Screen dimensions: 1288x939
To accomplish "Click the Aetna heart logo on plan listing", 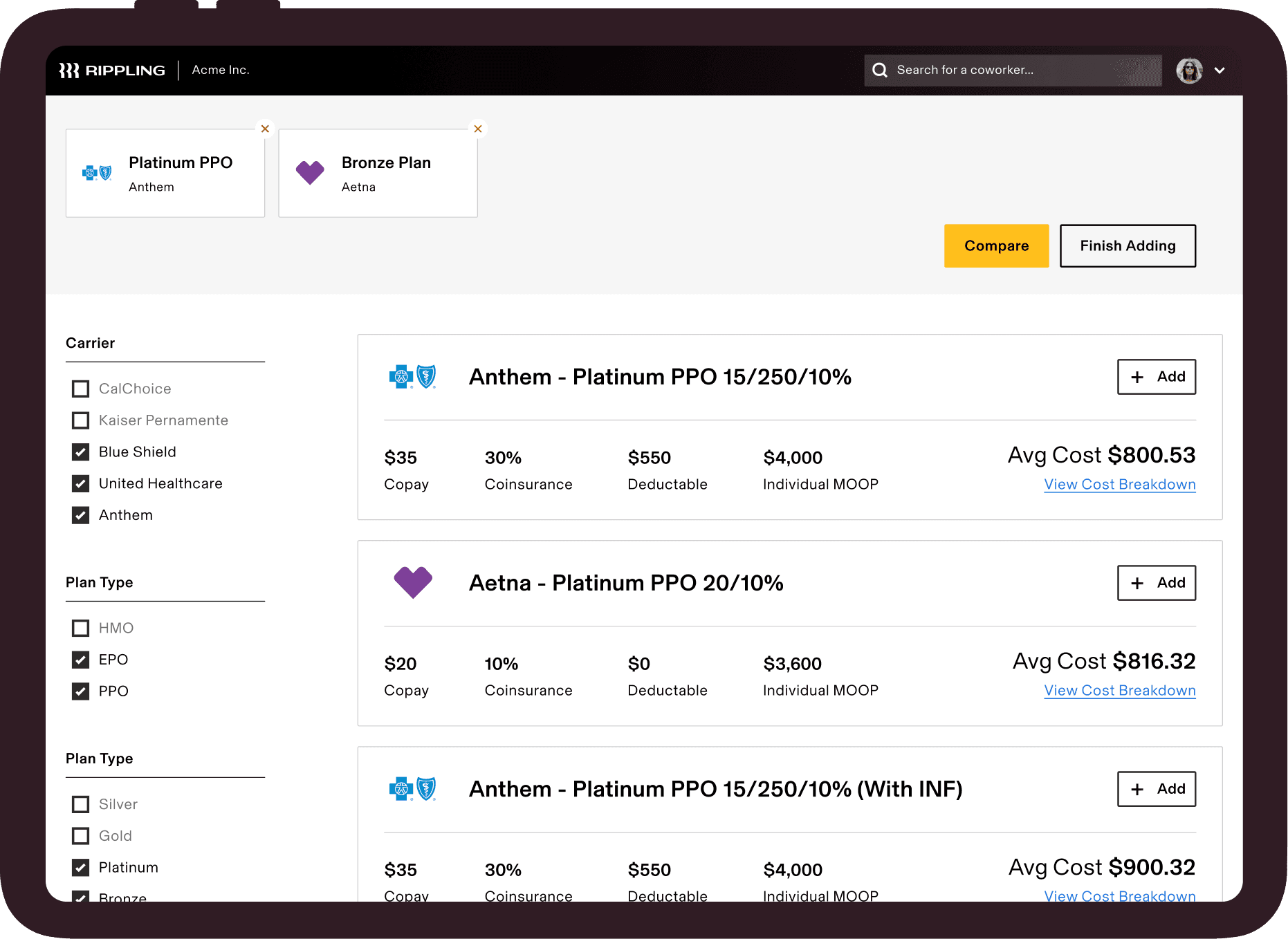I will [x=413, y=582].
